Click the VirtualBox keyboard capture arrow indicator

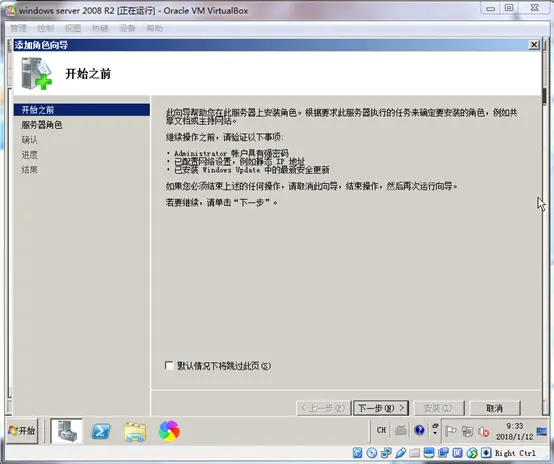[486, 453]
